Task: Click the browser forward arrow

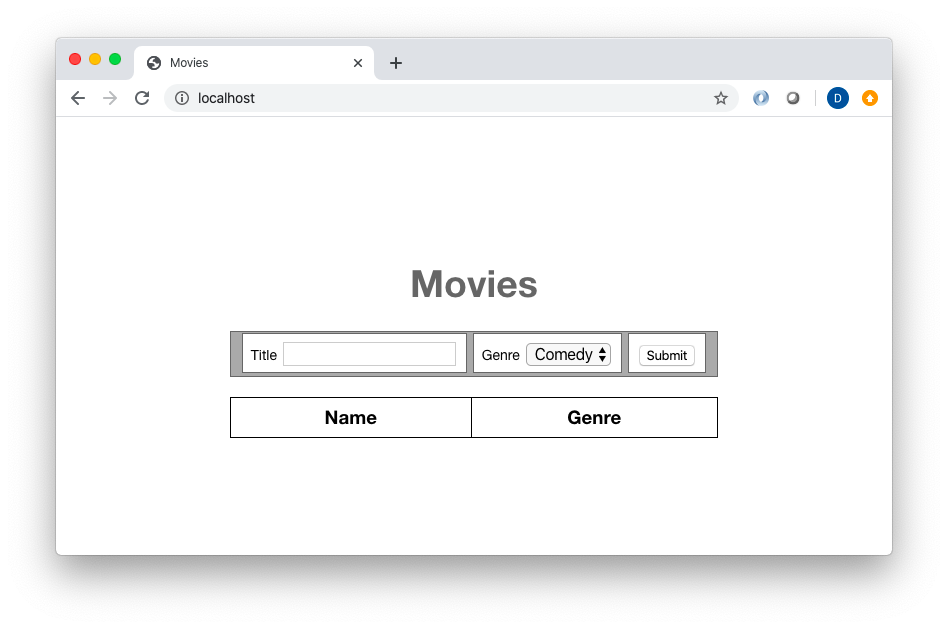Action: pyautogui.click(x=110, y=98)
